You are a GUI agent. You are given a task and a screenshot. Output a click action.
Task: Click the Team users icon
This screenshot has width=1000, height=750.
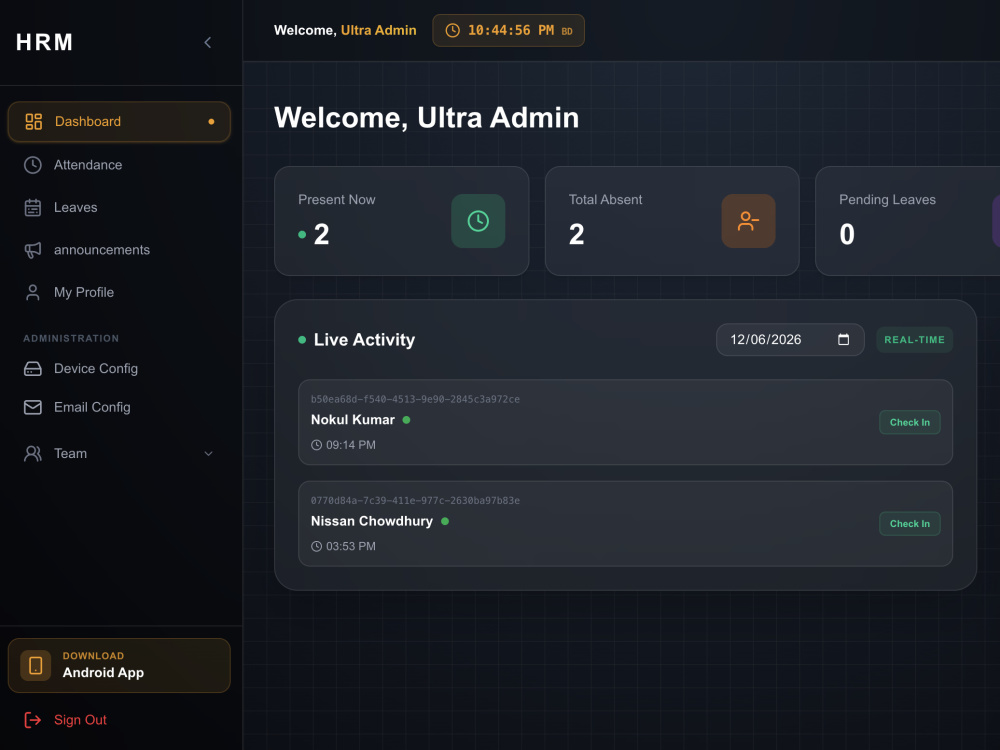[33, 453]
